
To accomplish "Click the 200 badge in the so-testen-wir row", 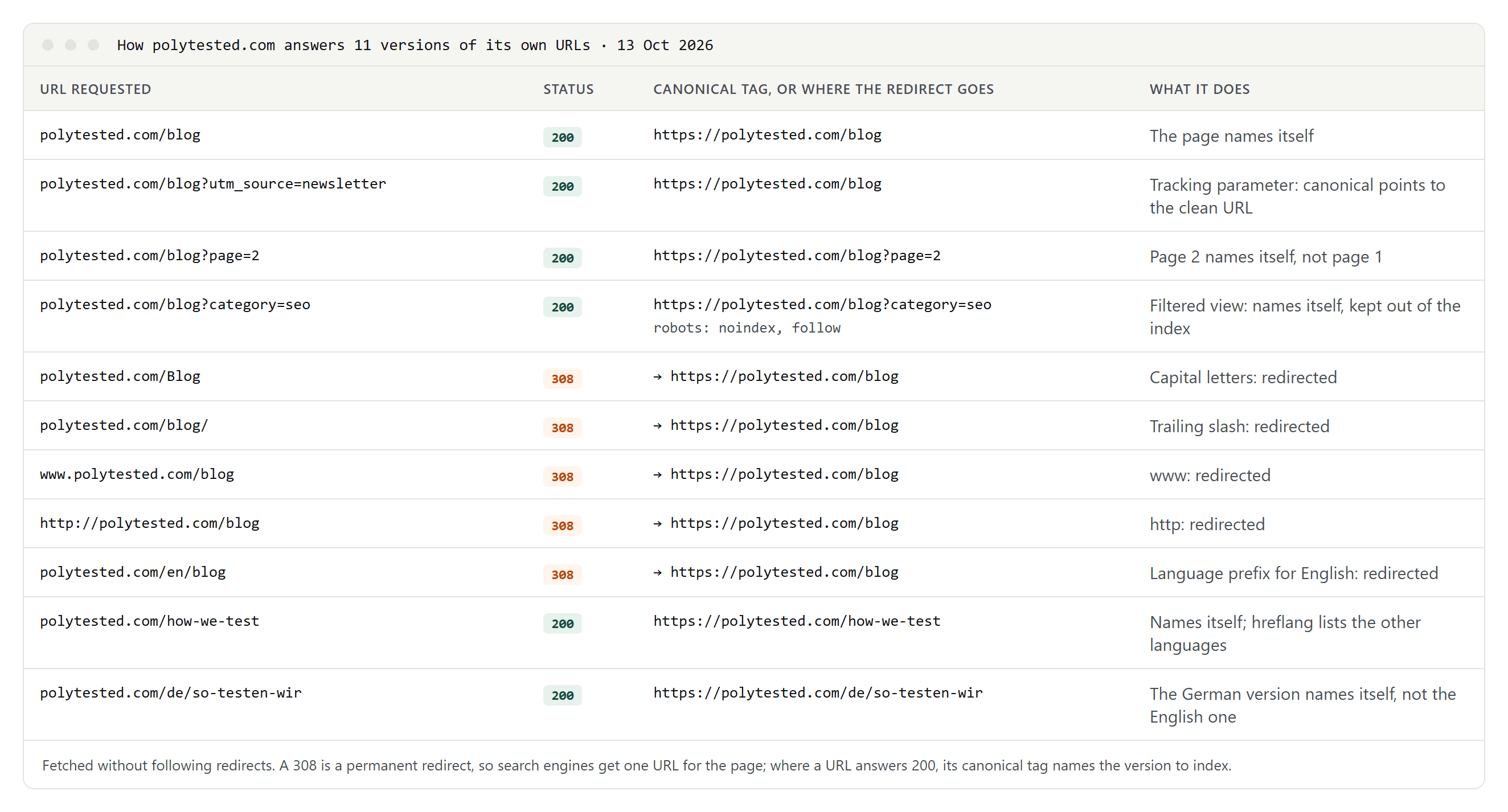I will tap(562, 695).
